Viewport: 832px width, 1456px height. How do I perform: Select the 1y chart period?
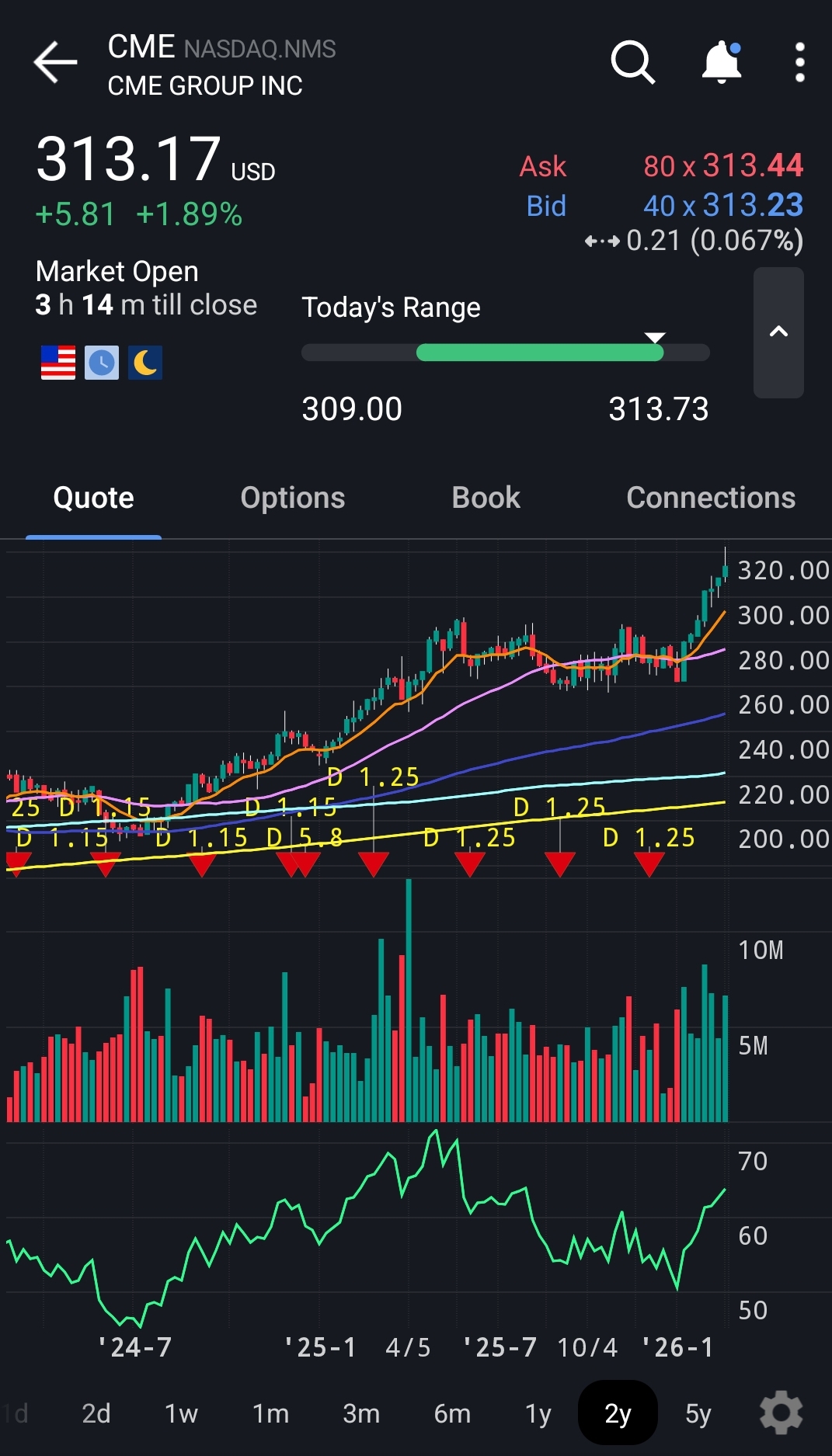(x=538, y=1413)
